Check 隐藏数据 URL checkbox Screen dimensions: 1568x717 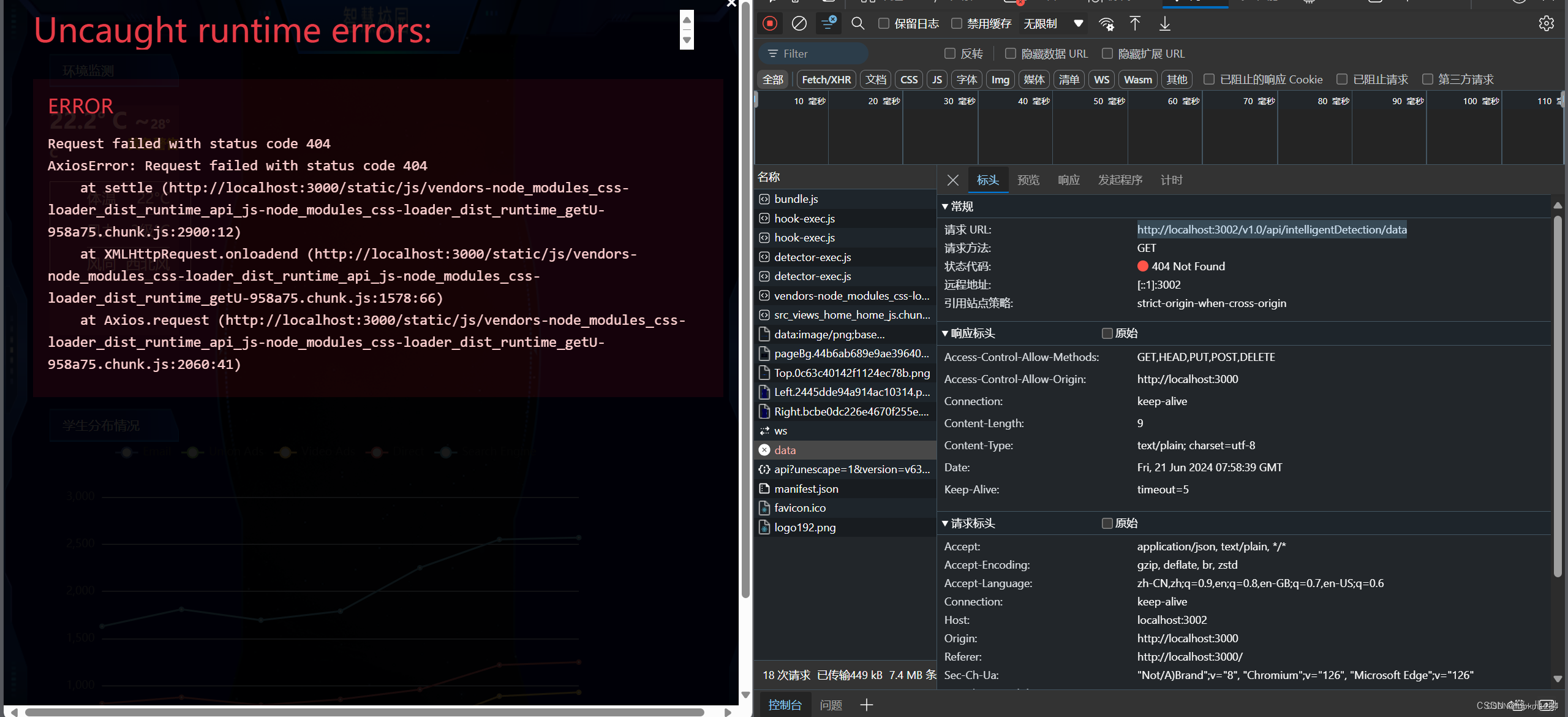(1011, 54)
